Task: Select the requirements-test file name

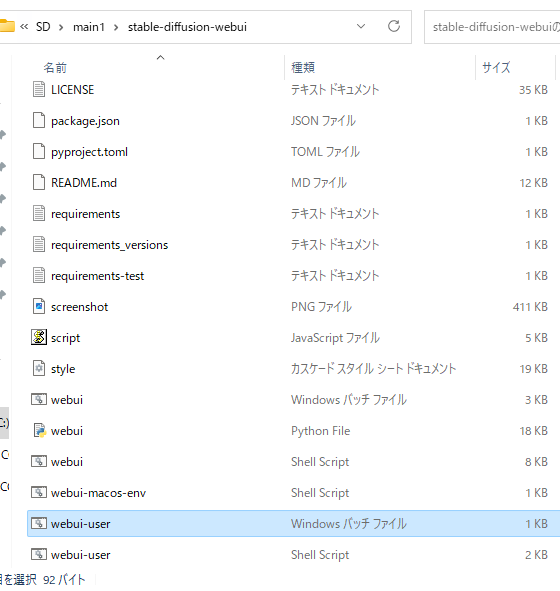Action: (97, 276)
